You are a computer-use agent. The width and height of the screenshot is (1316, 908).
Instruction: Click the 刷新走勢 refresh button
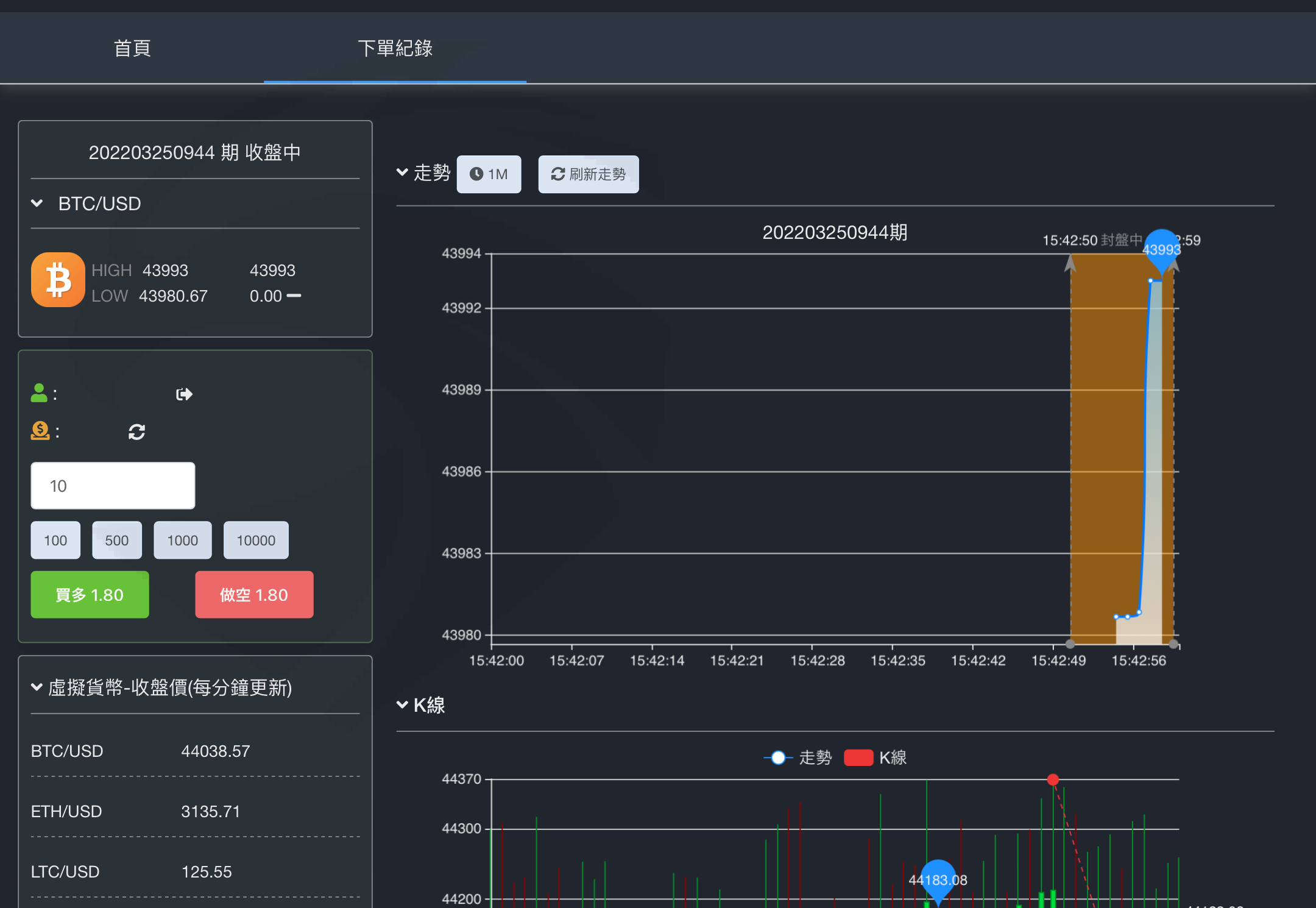coord(588,174)
